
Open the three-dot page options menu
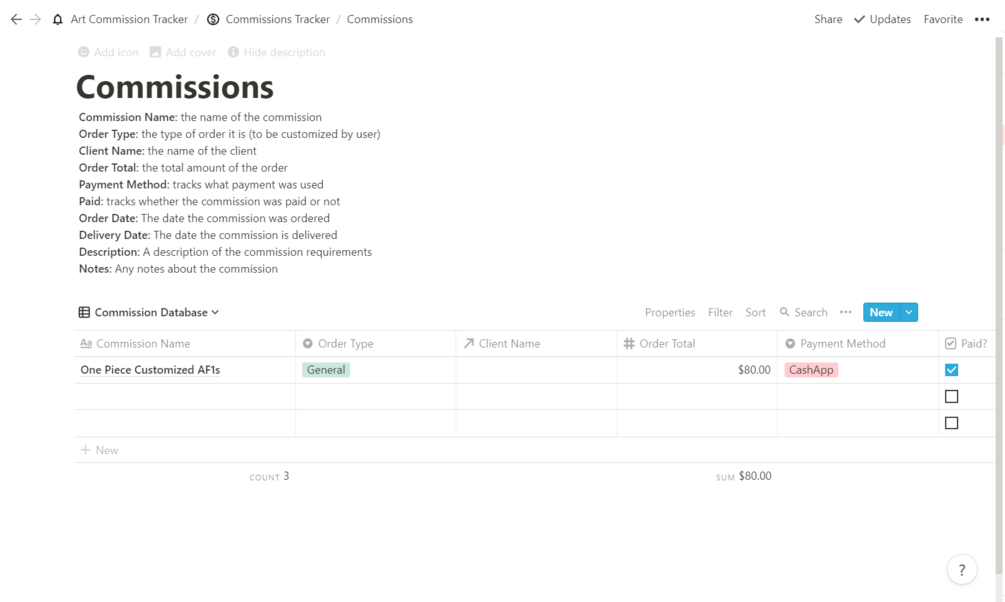click(982, 19)
